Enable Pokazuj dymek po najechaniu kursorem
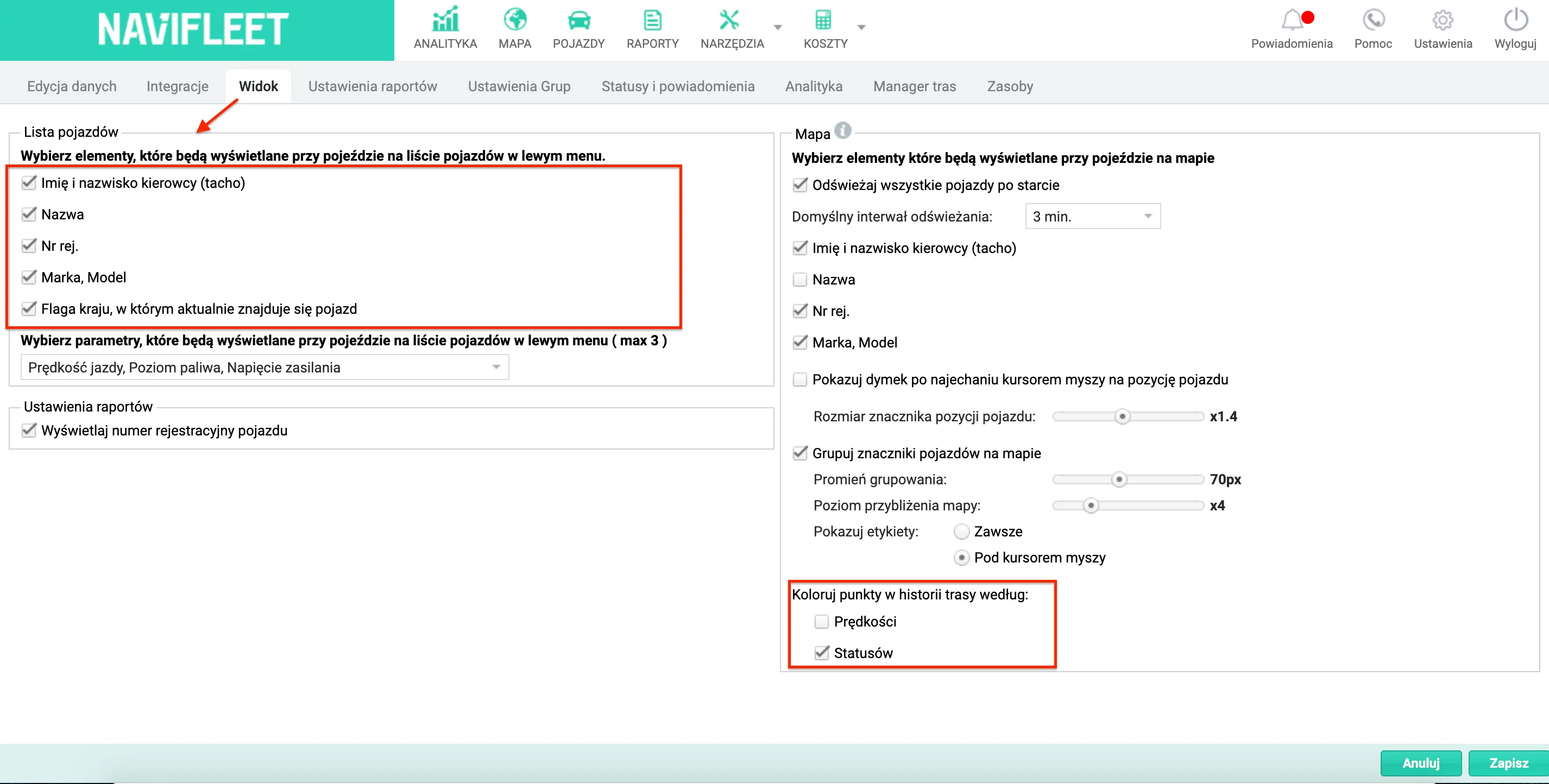This screenshot has height=784, width=1549. (x=799, y=380)
